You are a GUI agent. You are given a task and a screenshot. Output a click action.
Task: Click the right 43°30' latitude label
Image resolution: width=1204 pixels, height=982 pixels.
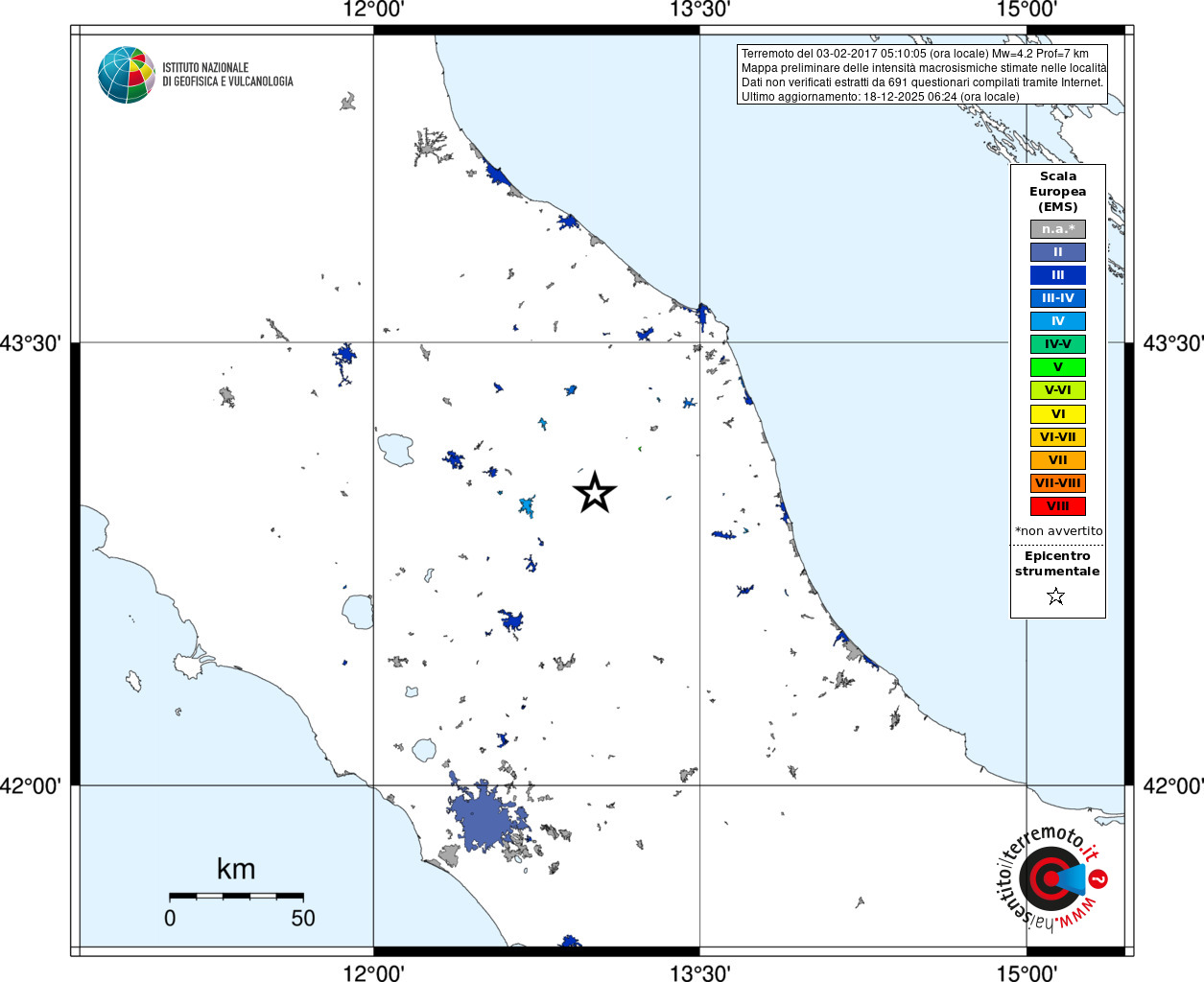[x=1172, y=343]
